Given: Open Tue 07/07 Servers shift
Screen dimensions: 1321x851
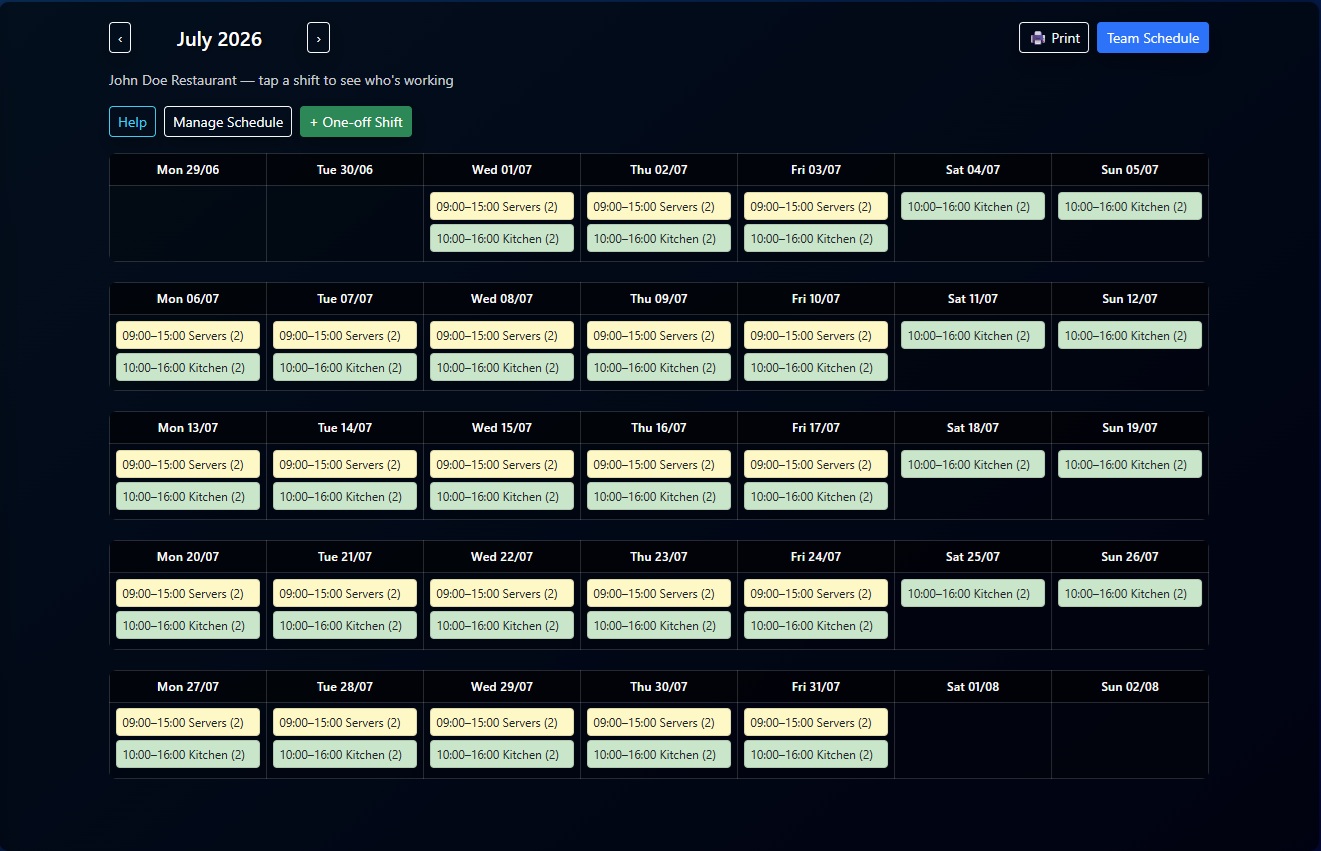Looking at the screenshot, I should (x=345, y=335).
